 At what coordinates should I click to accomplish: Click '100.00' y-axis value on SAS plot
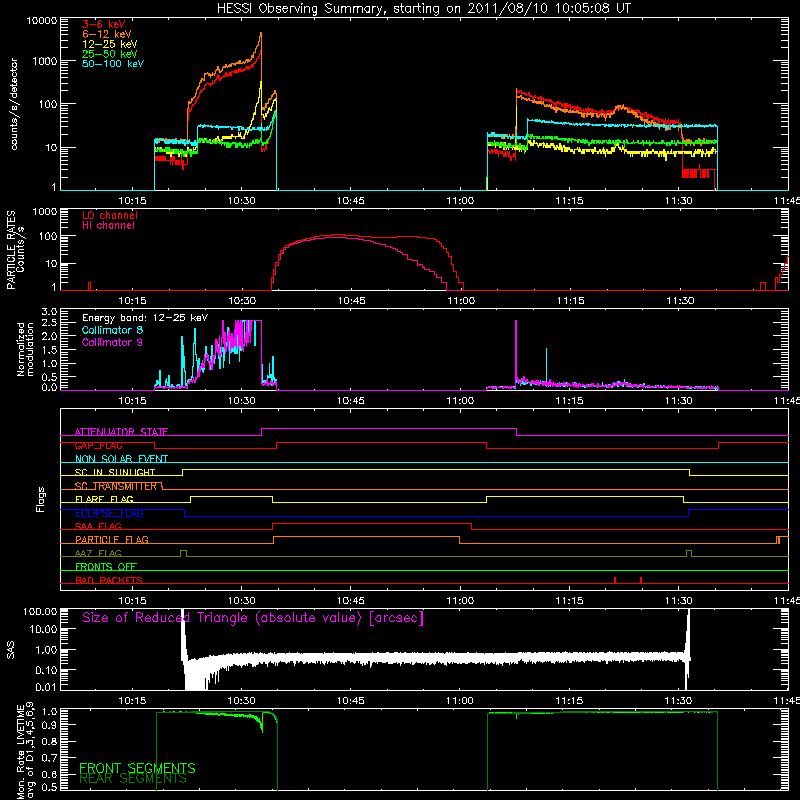[x=40, y=611]
